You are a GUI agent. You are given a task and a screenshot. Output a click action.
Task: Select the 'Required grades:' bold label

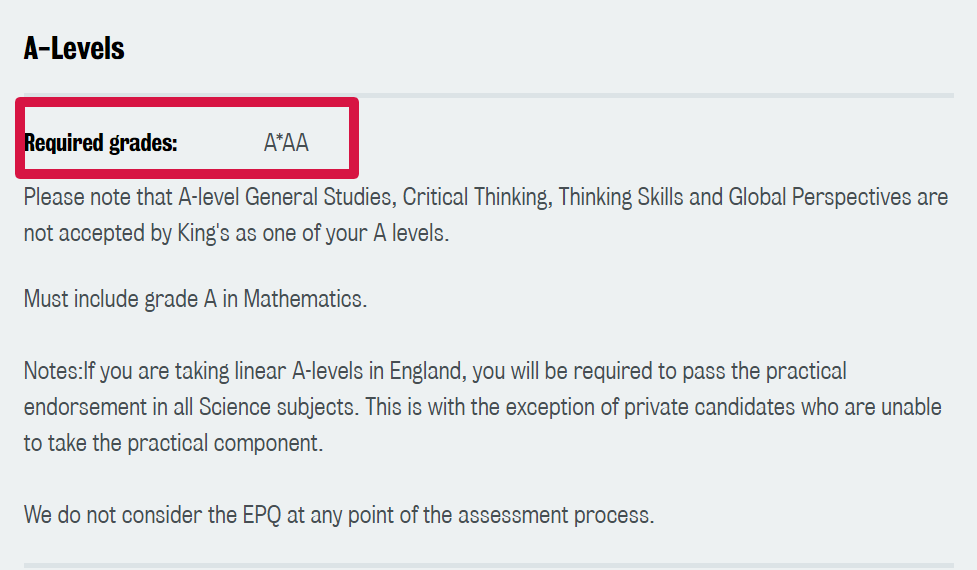coord(100,143)
